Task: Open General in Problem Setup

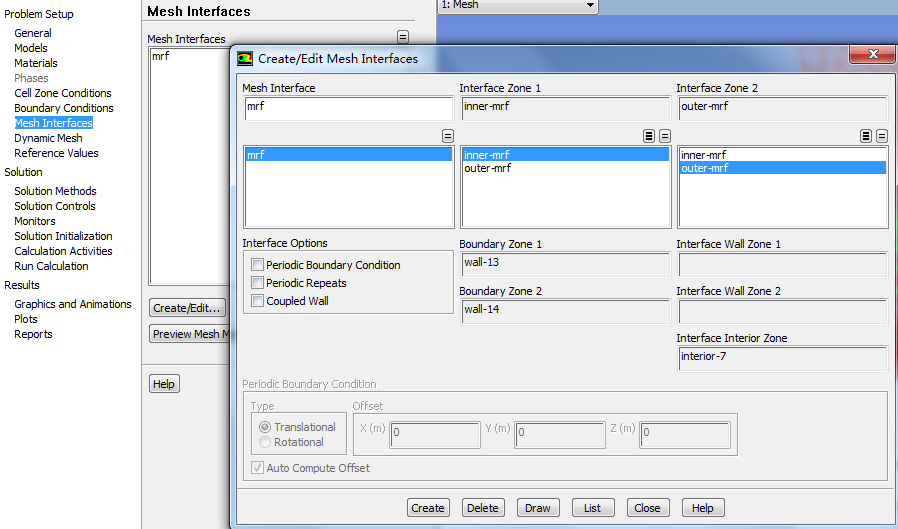Action: click(33, 33)
